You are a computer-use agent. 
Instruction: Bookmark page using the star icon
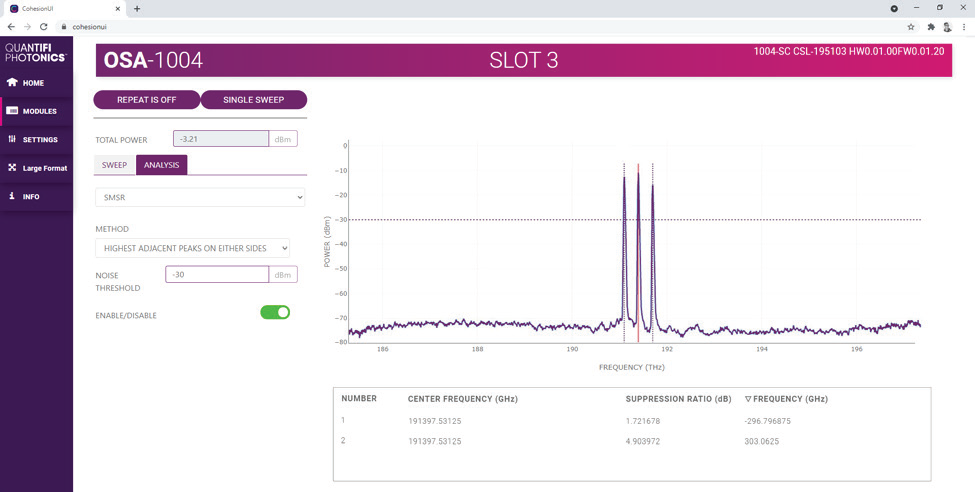910,27
